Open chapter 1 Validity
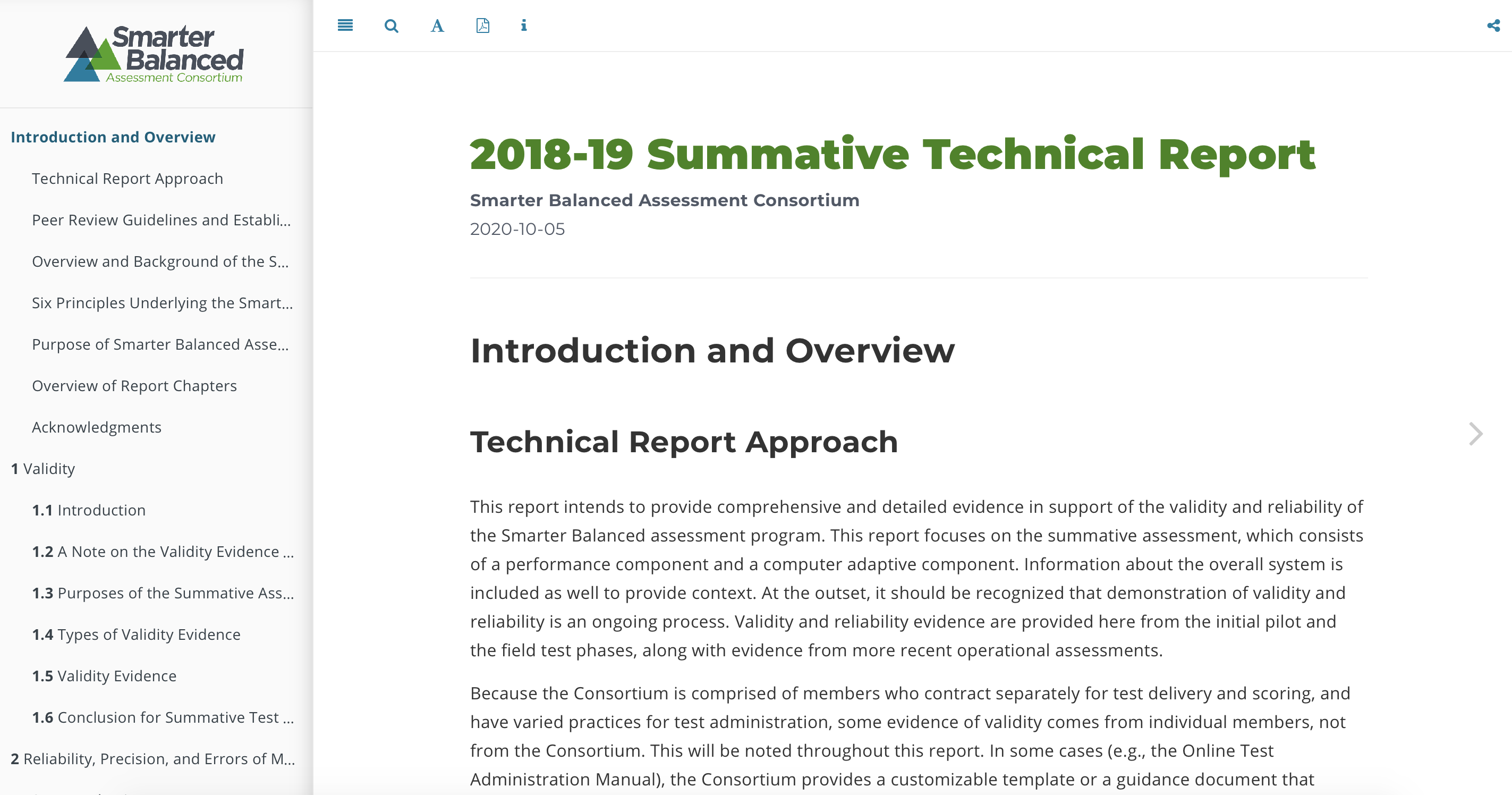Viewport: 1512px width, 795px height. pyautogui.click(x=44, y=469)
